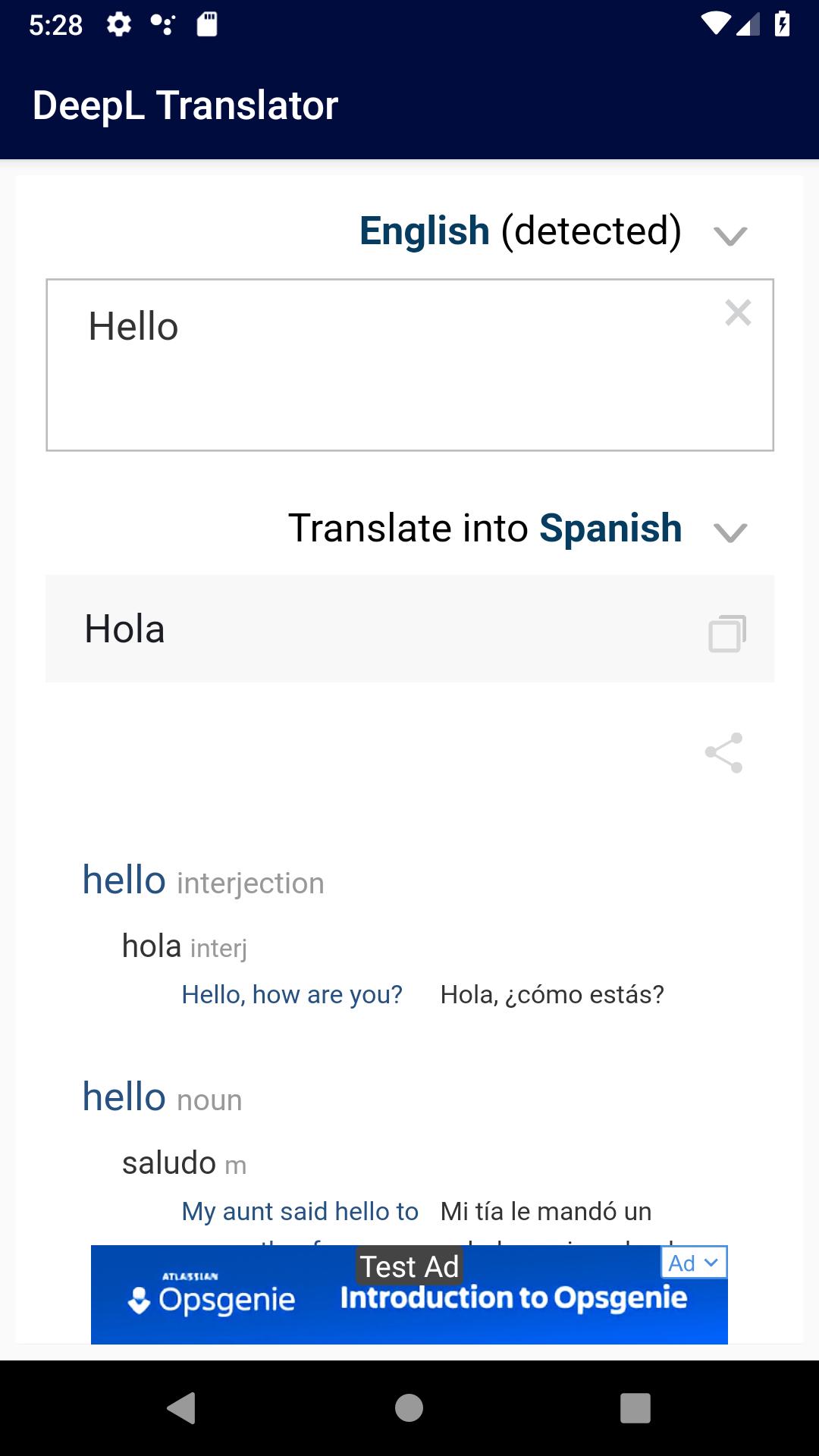Expand the source language chevron
Screen dimensions: 819x1456
tap(731, 236)
